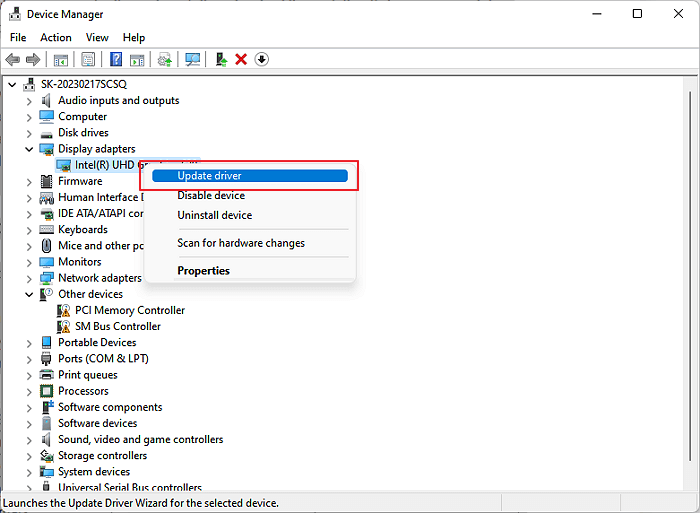The image size is (700, 513).
Task: Click the Mice and other pointing devices icon
Action: coord(46,246)
